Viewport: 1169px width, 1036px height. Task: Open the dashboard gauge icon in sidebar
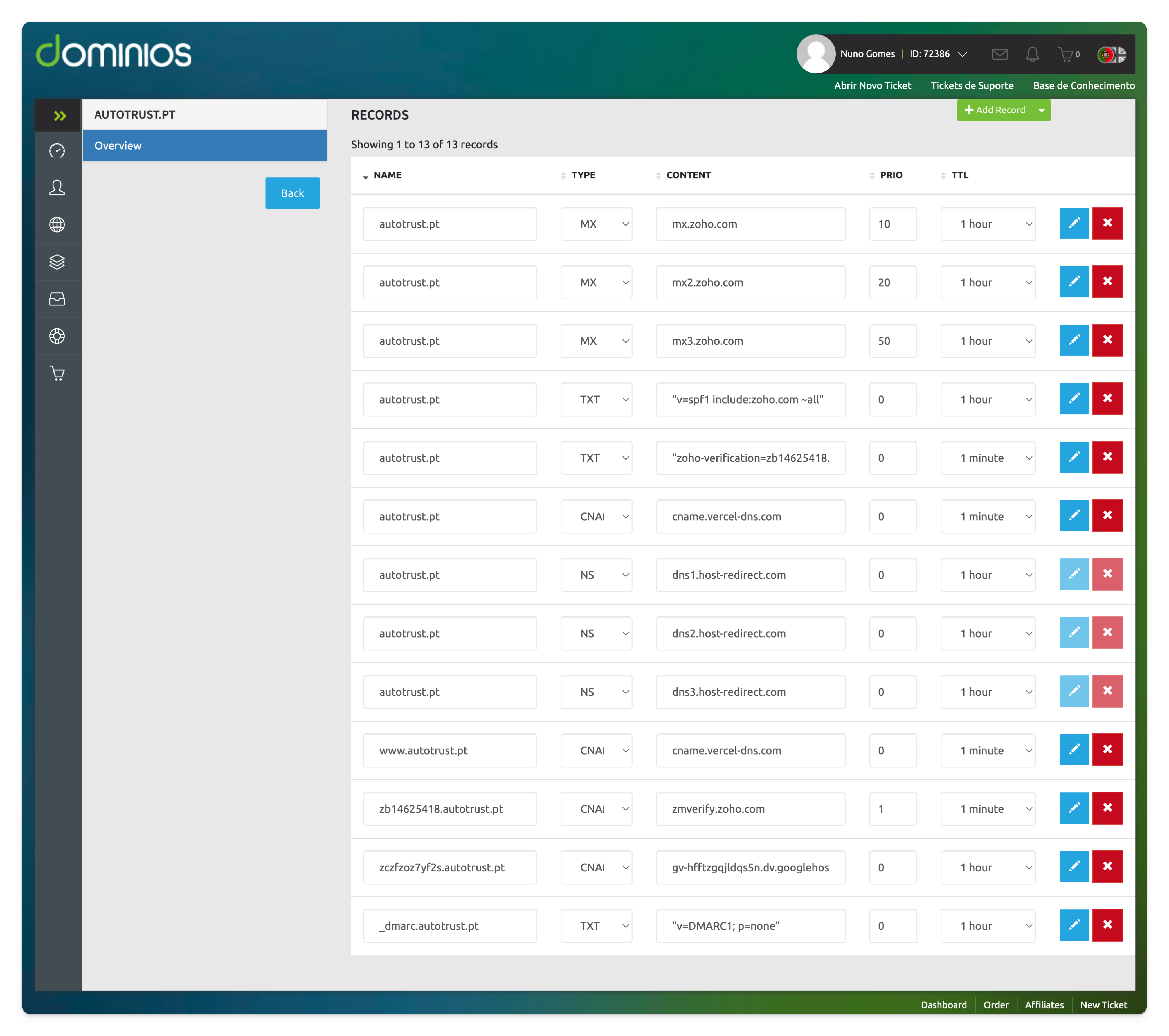57,151
